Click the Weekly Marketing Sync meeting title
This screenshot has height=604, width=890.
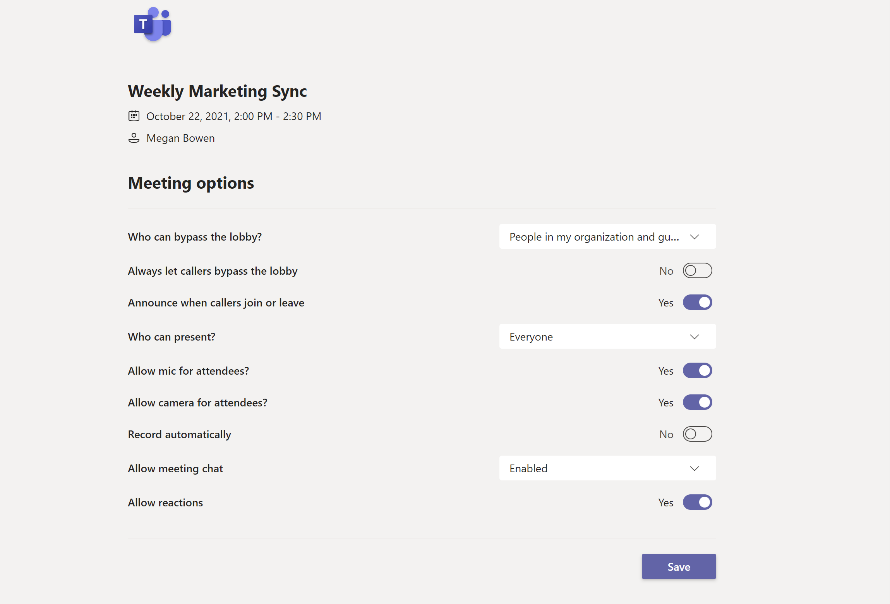(x=217, y=92)
